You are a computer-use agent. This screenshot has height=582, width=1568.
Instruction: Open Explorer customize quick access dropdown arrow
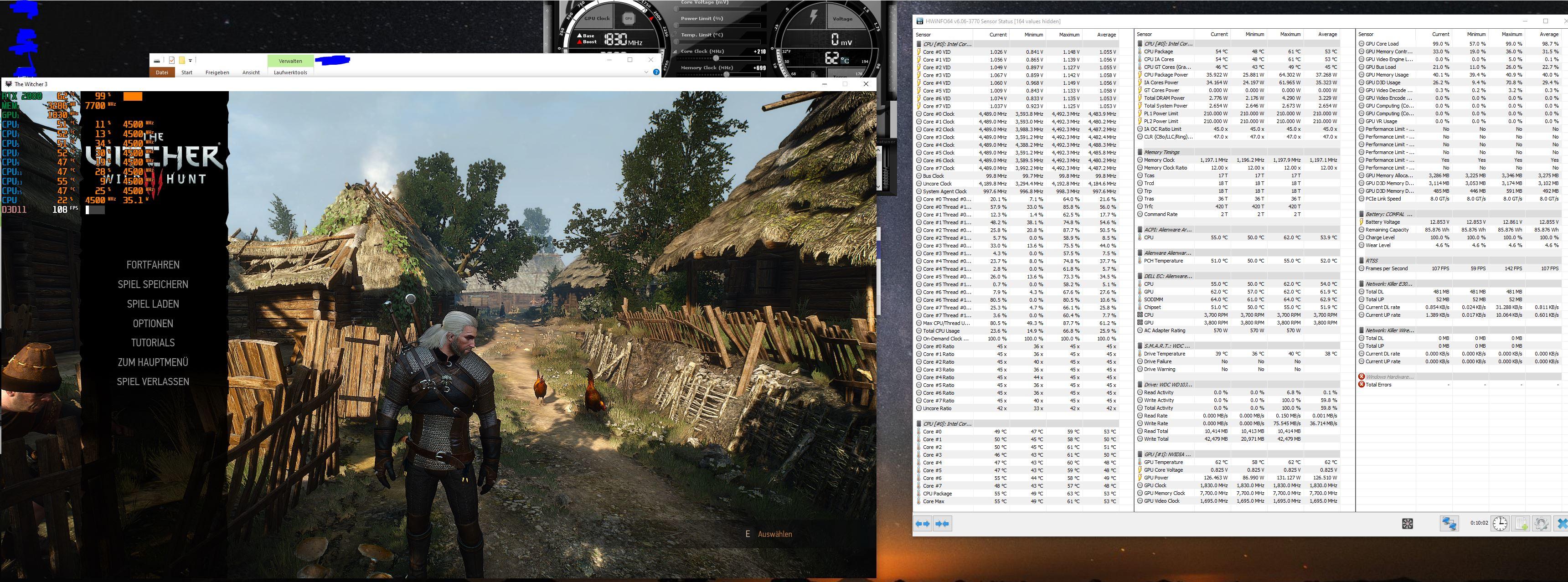[191, 60]
